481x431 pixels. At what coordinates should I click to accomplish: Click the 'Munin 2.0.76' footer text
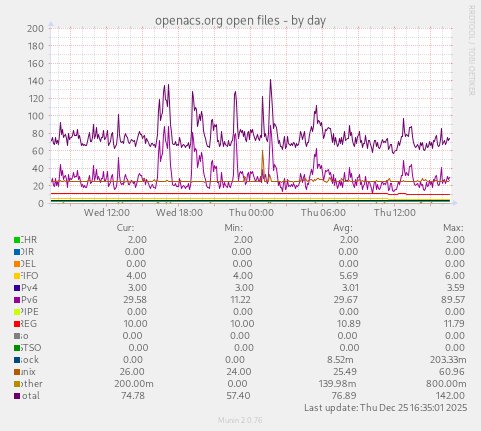[240, 420]
